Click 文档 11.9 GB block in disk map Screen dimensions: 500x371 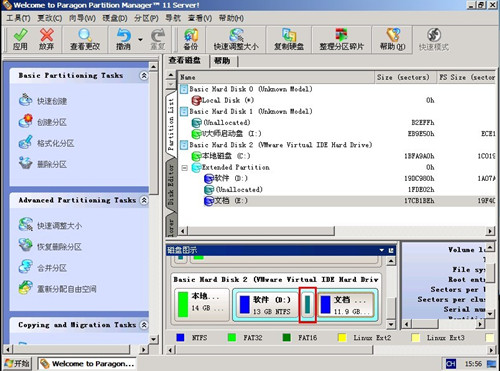pos(346,305)
